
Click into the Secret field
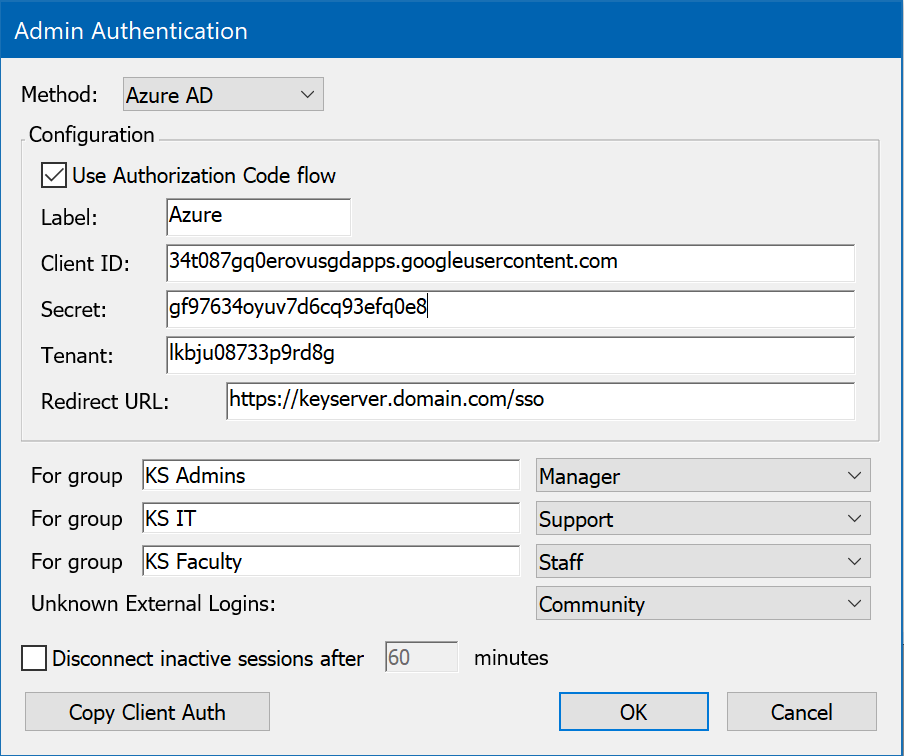click(510, 309)
